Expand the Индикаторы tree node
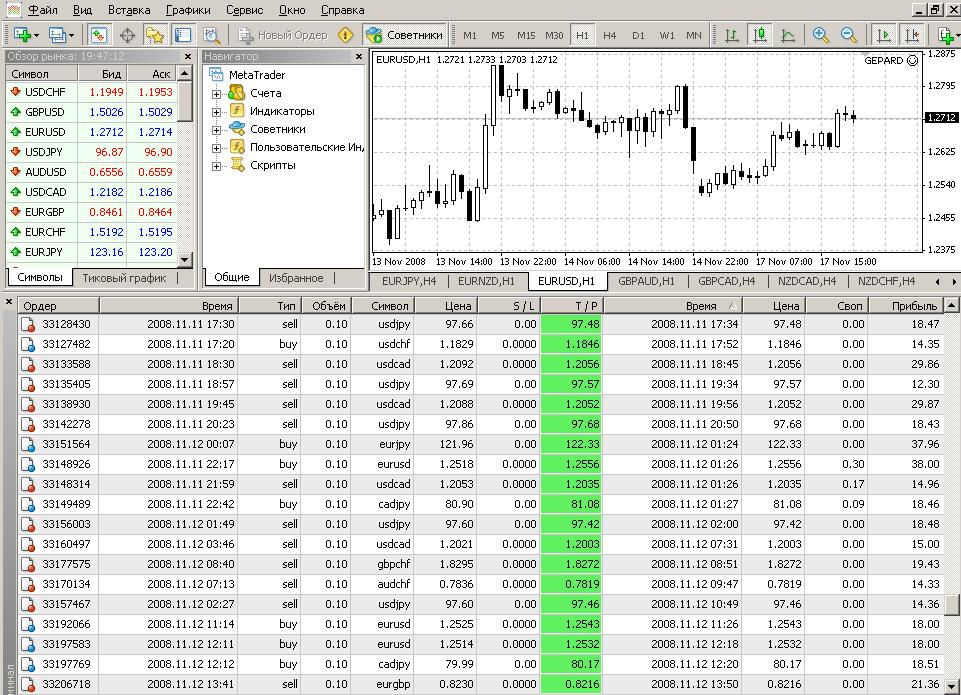 [216, 112]
